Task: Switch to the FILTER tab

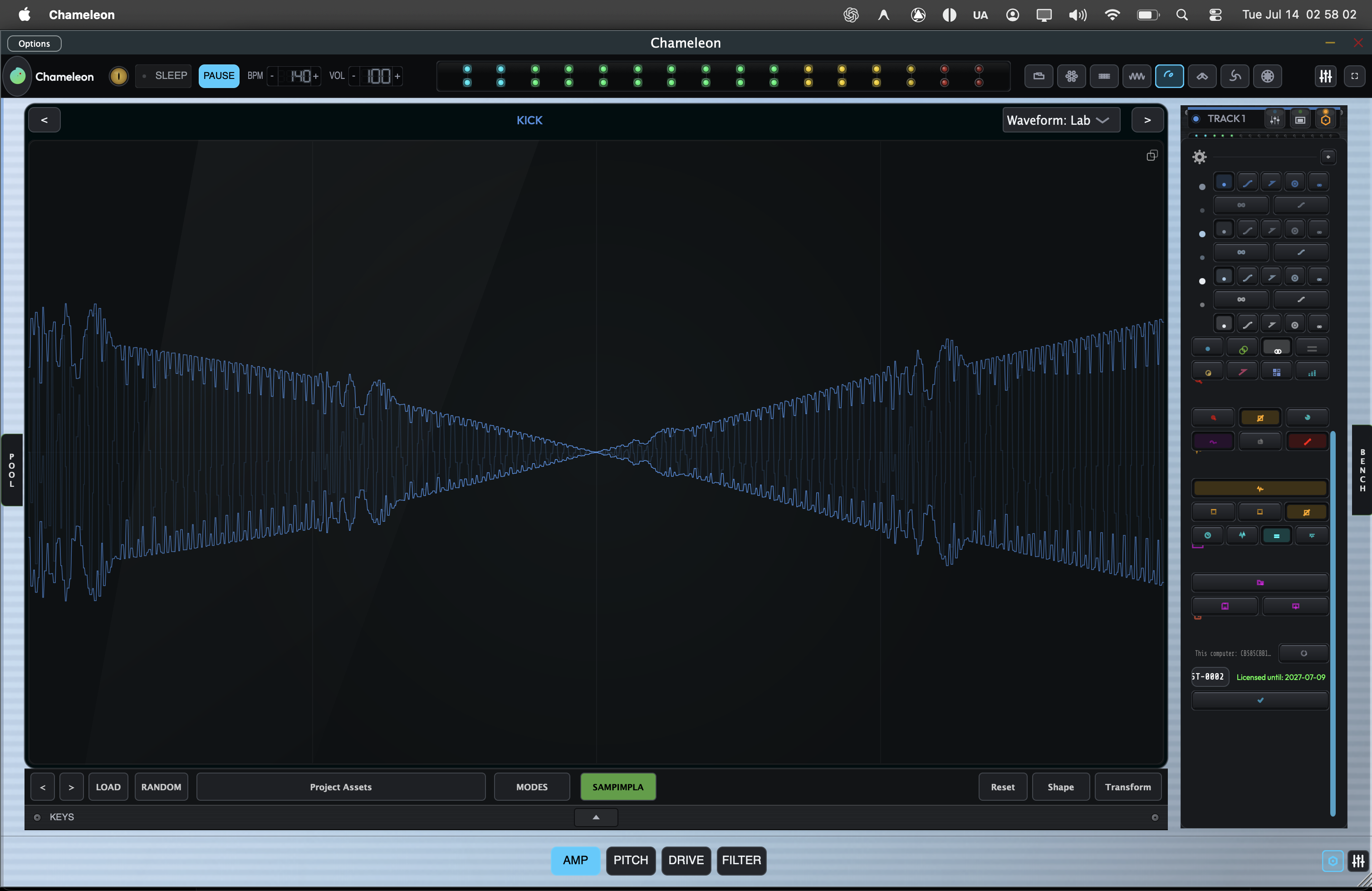Action: coord(741,861)
